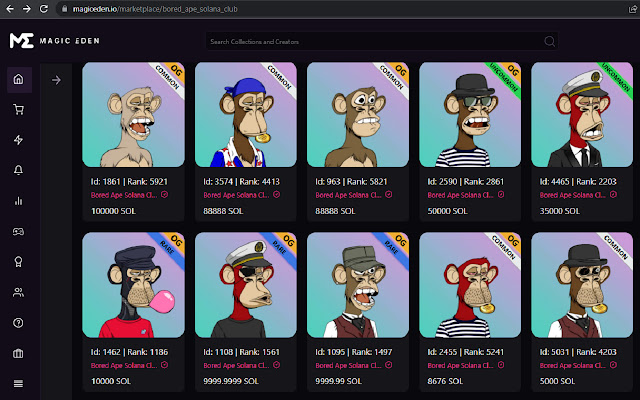The image size is (640, 400).
Task: Click the search magnifier icon
Action: pos(549,41)
